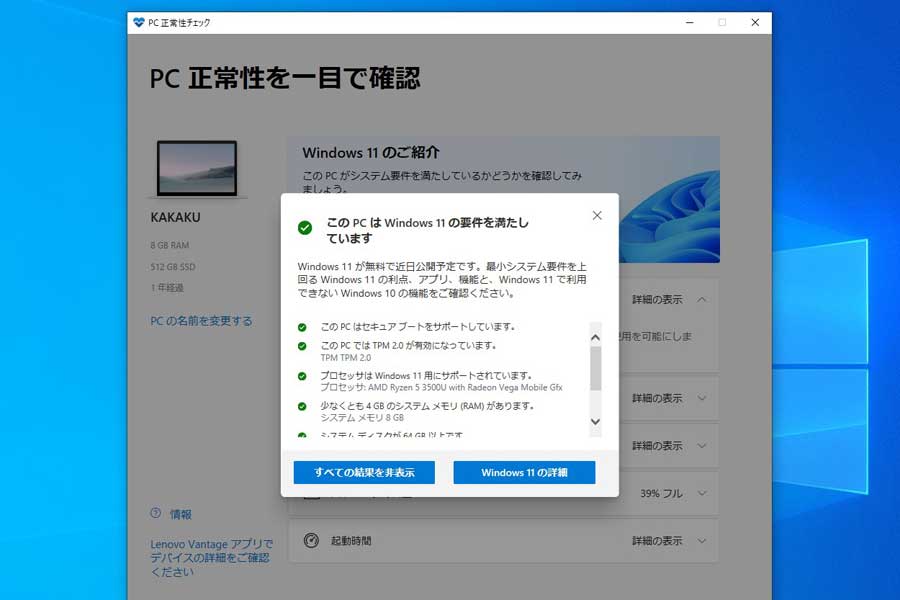Expand the 起動時間 row chevron
Screen dimensions: 900x600
tap(701, 541)
